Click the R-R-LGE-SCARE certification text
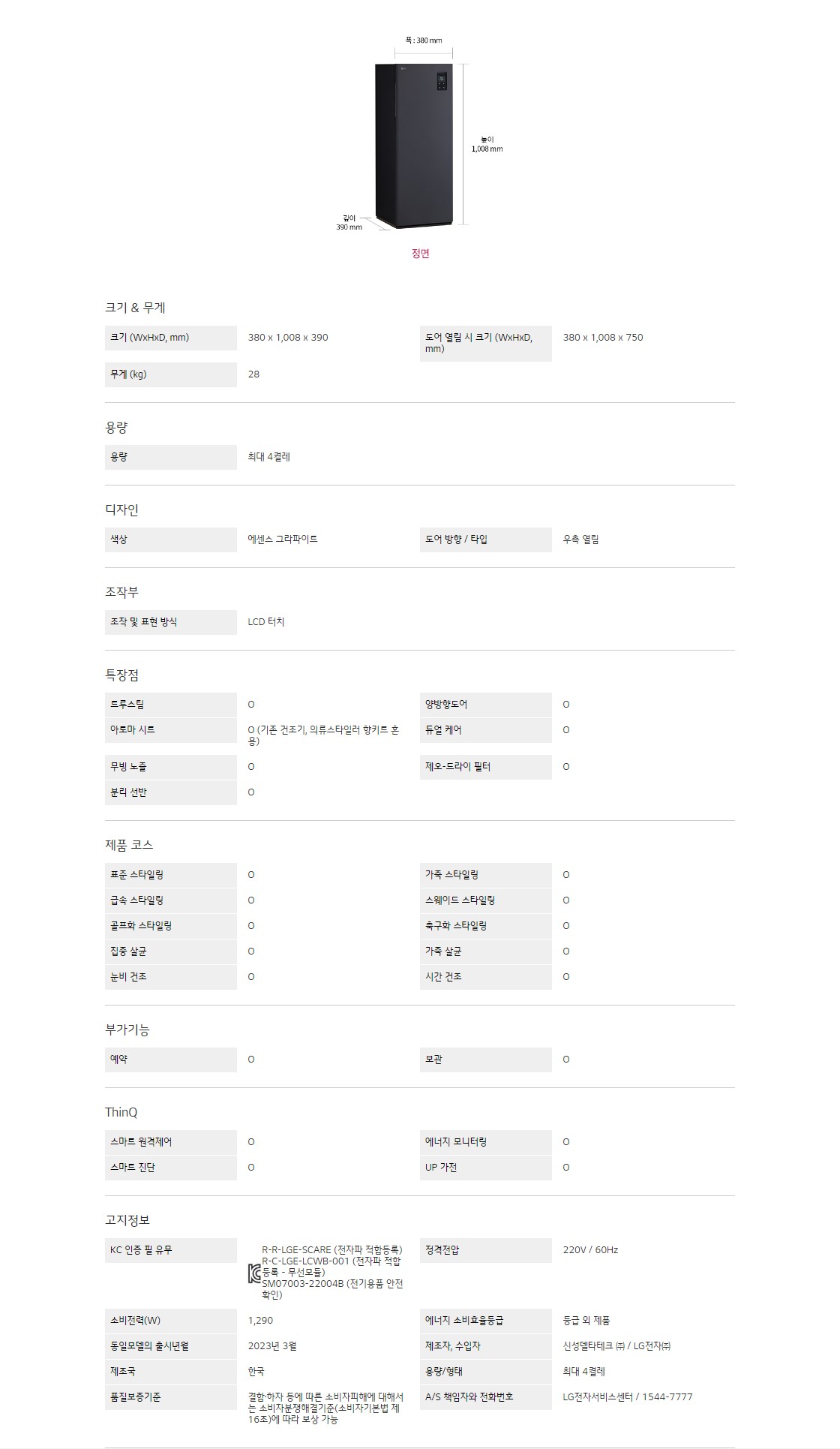 (x=331, y=1249)
